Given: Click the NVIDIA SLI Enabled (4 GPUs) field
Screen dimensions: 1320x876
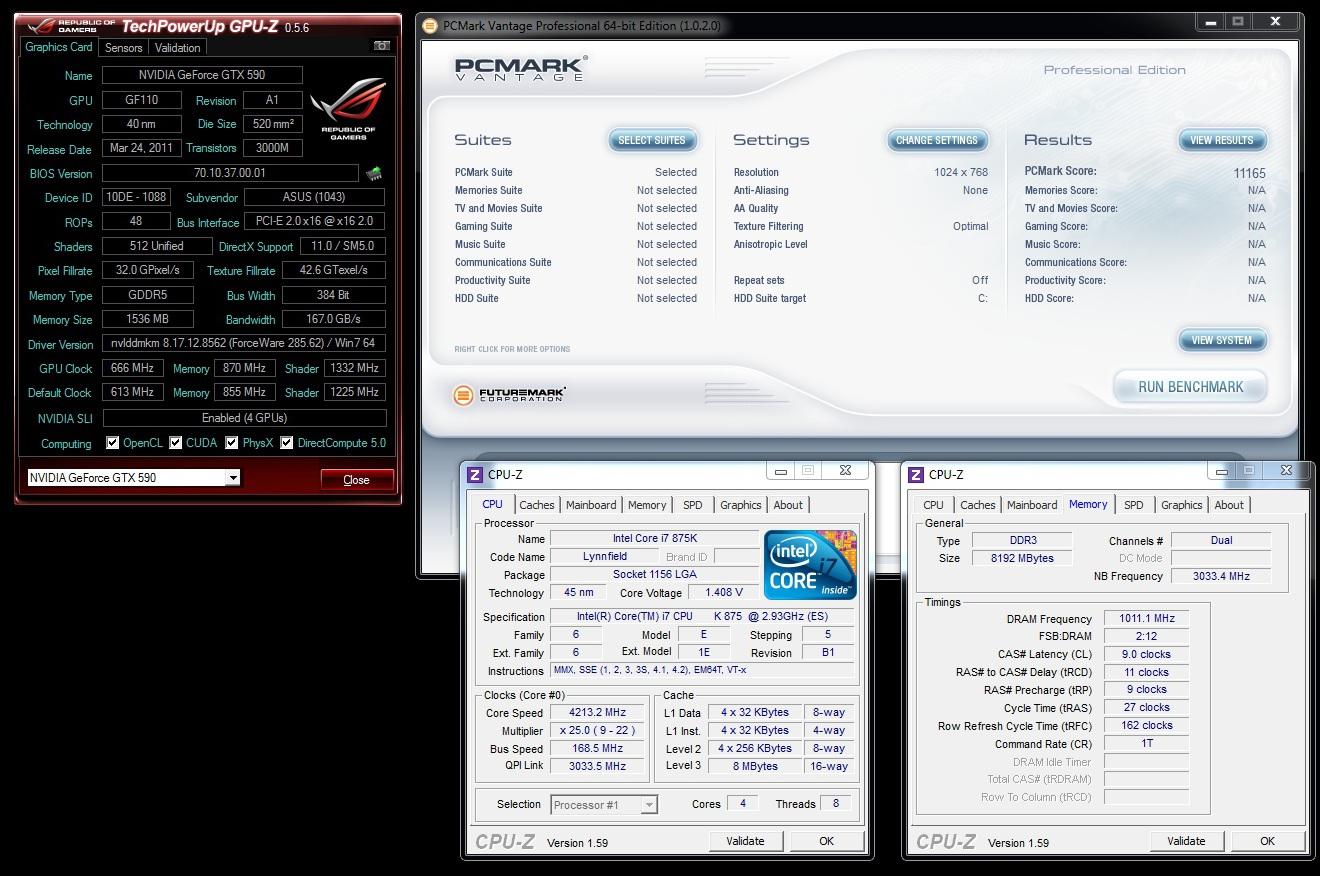Looking at the screenshot, I should (x=244, y=418).
